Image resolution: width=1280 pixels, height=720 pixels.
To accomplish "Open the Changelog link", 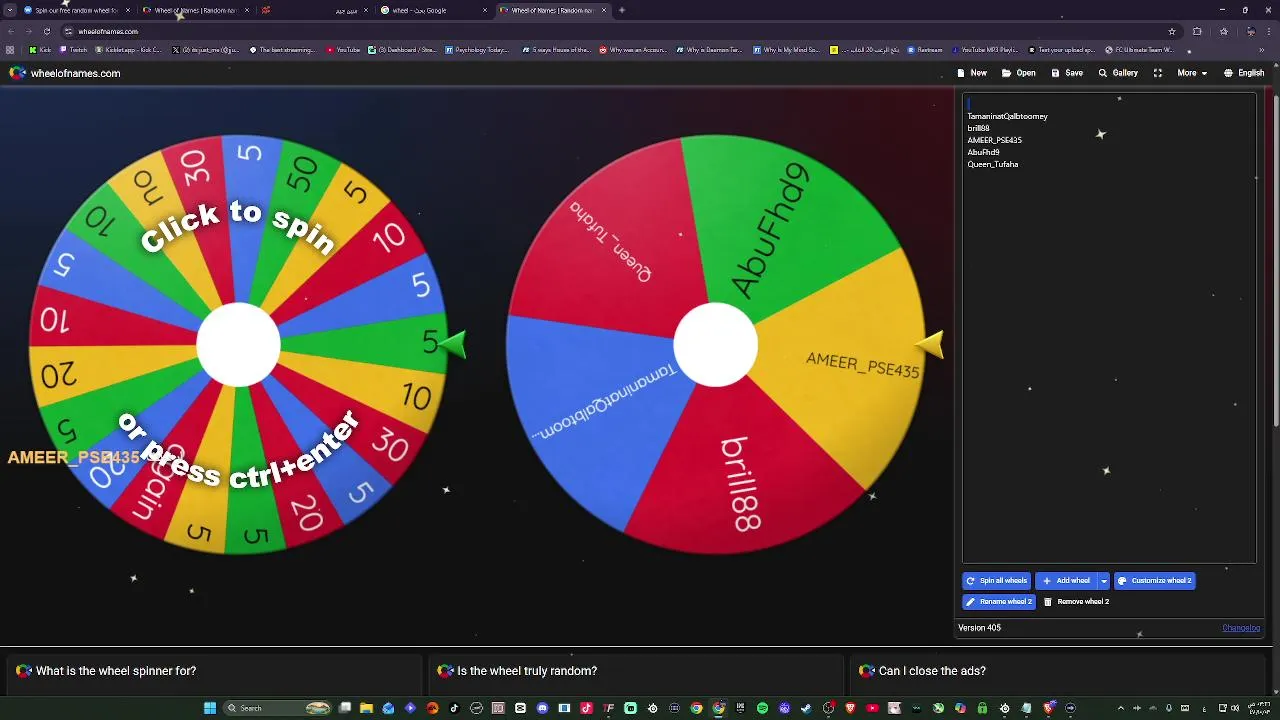I will pyautogui.click(x=1241, y=628).
